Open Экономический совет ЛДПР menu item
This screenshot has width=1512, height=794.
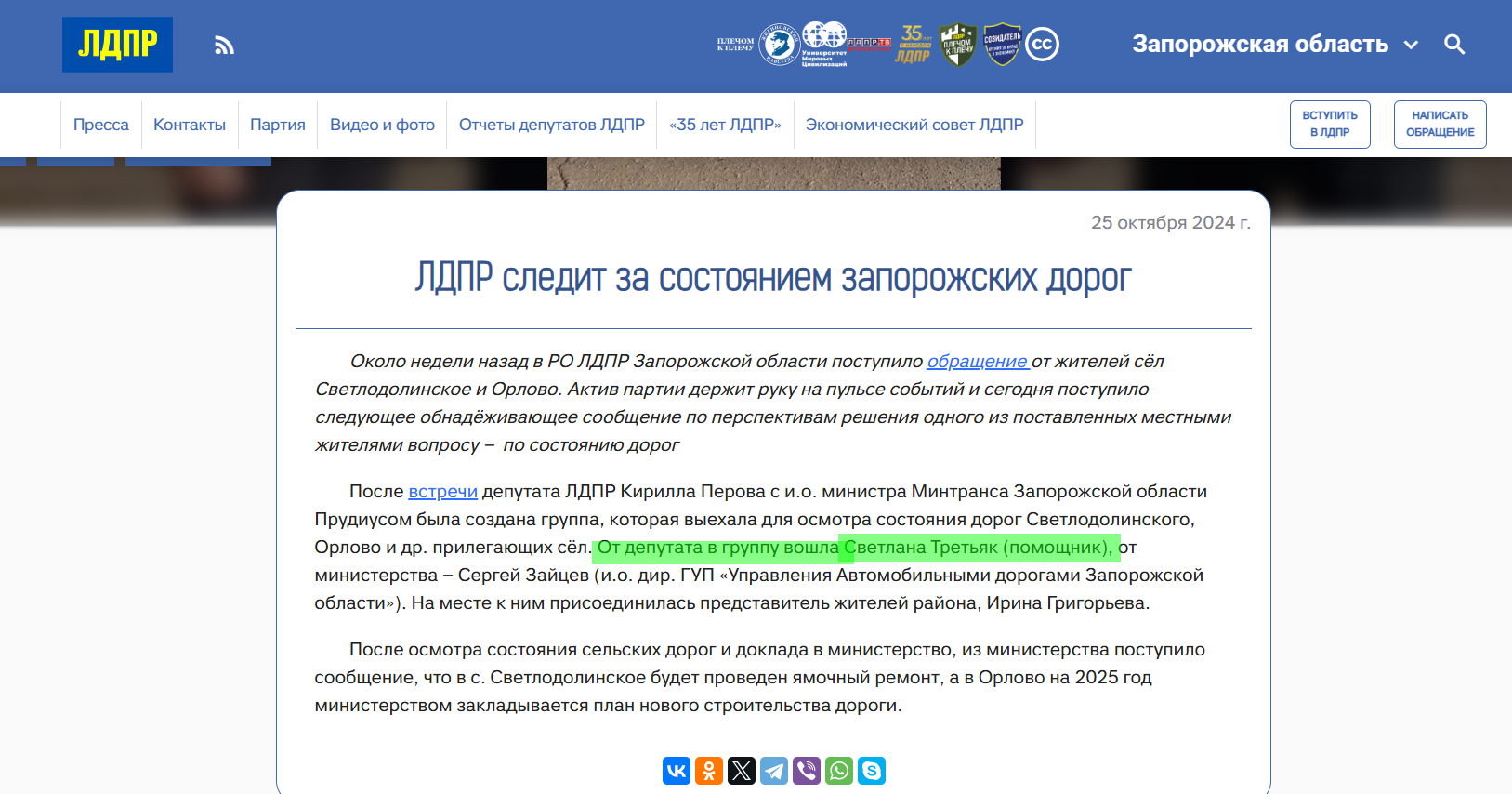click(x=914, y=125)
